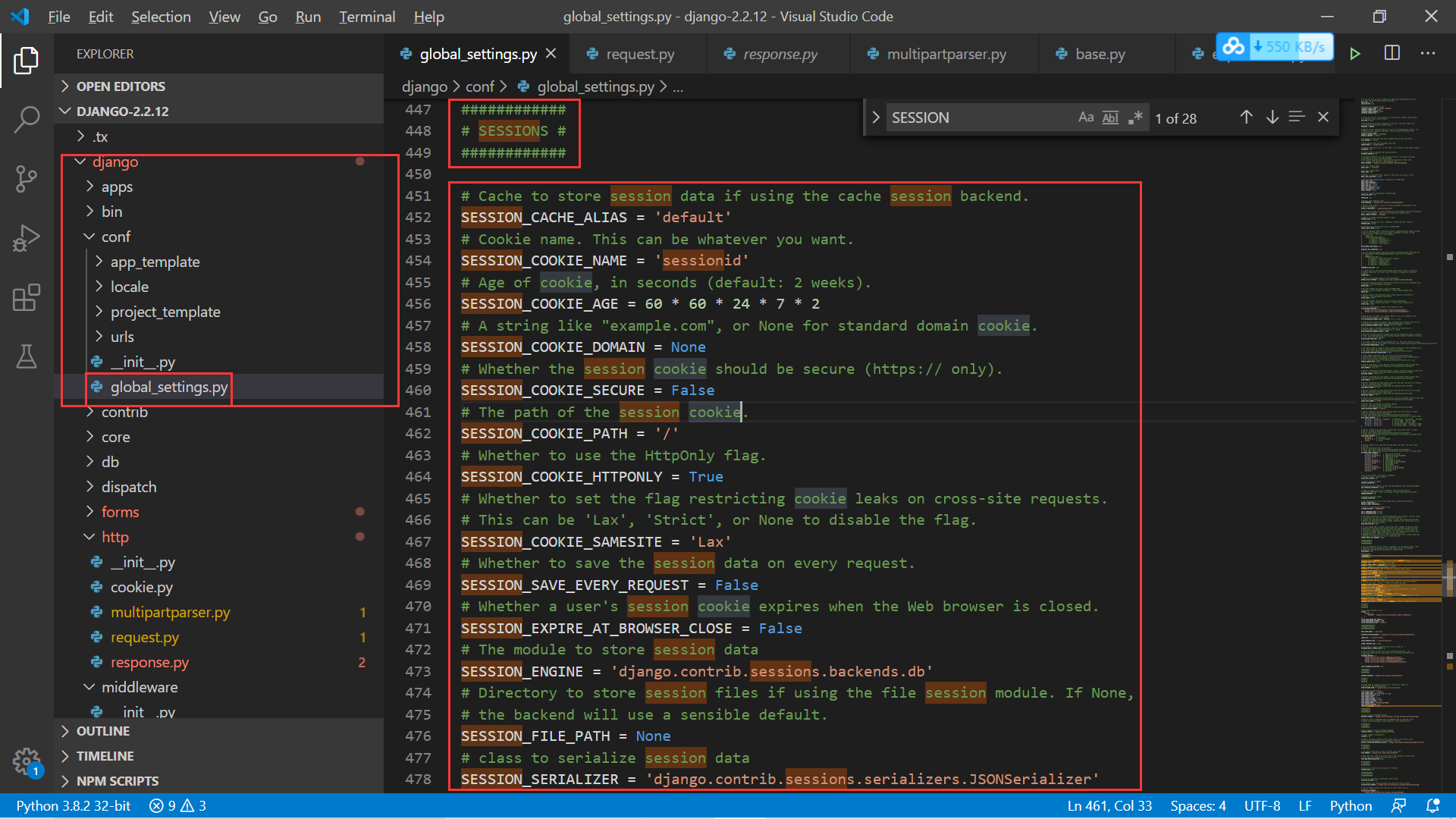This screenshot has height=819, width=1456.
Task: Expand the project_template folder
Action: [x=165, y=312]
